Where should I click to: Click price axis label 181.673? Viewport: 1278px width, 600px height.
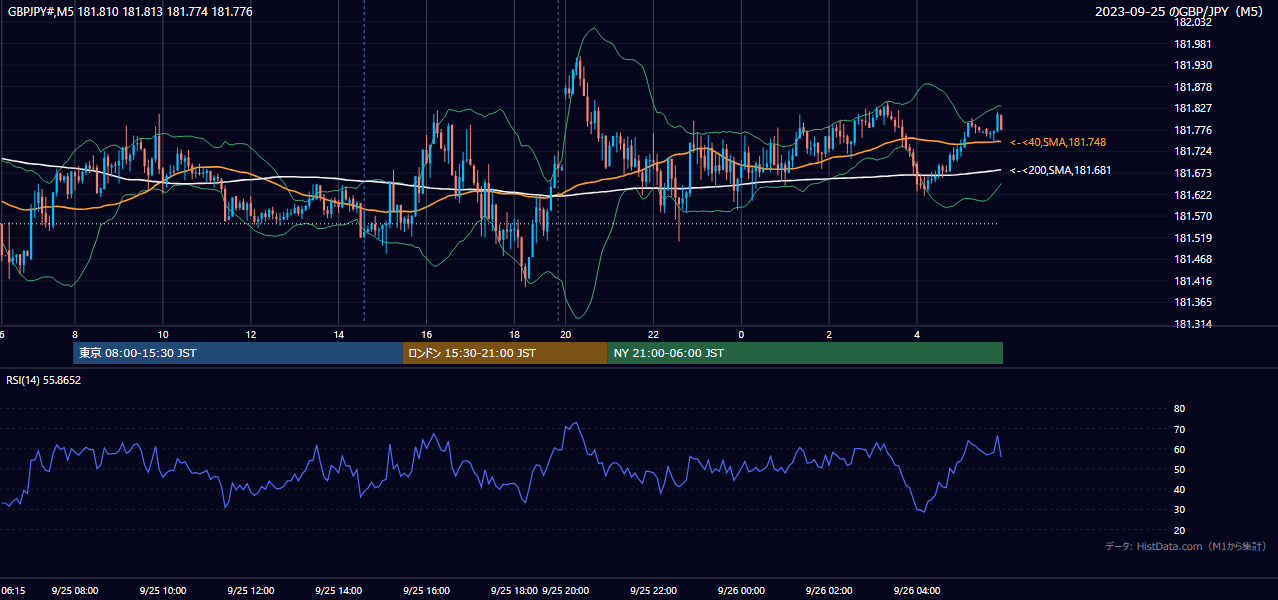click(1194, 173)
